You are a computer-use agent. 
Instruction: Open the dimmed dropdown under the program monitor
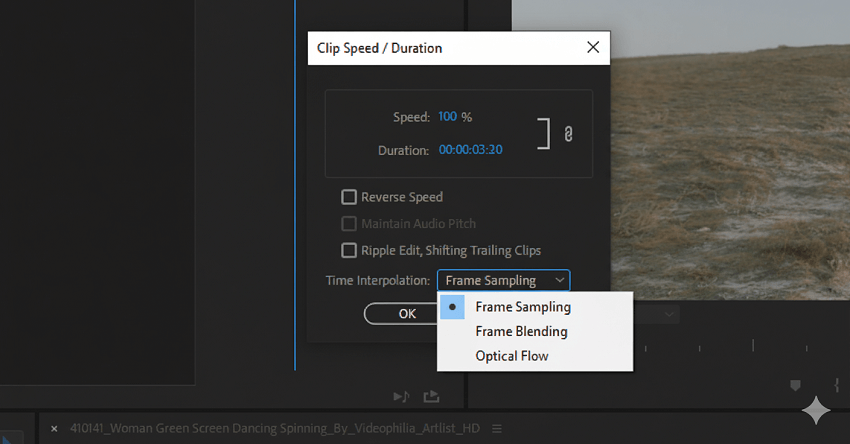656,314
